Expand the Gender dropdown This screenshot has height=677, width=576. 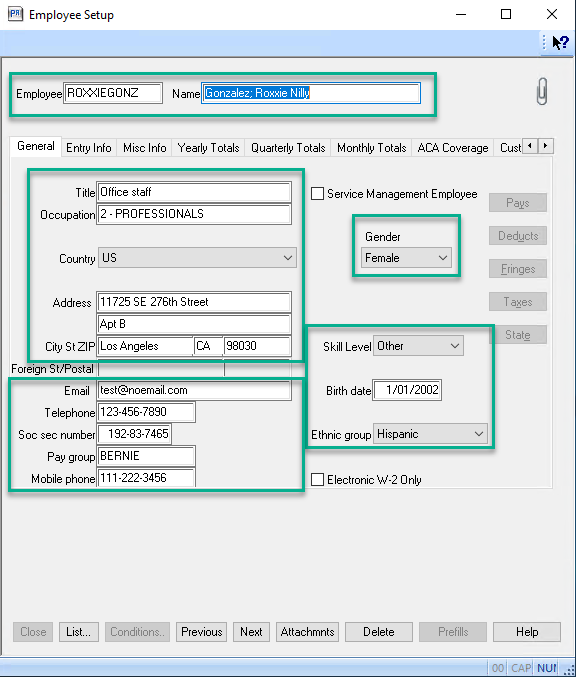[406, 258]
